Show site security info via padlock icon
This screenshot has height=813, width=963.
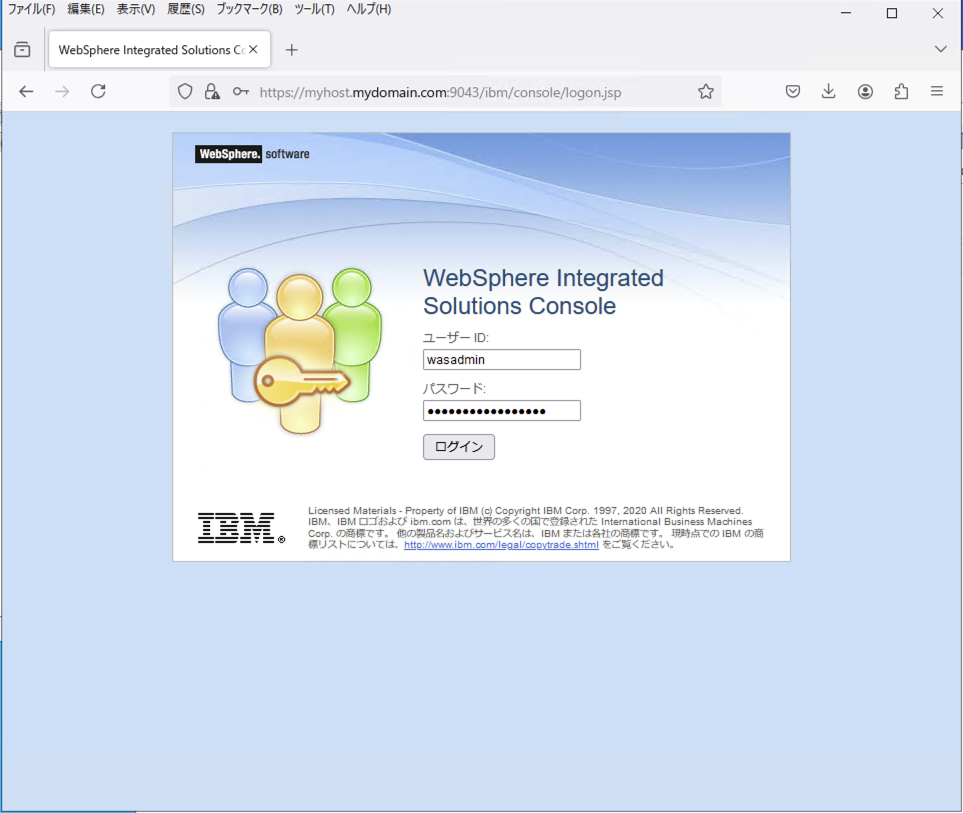[212, 92]
